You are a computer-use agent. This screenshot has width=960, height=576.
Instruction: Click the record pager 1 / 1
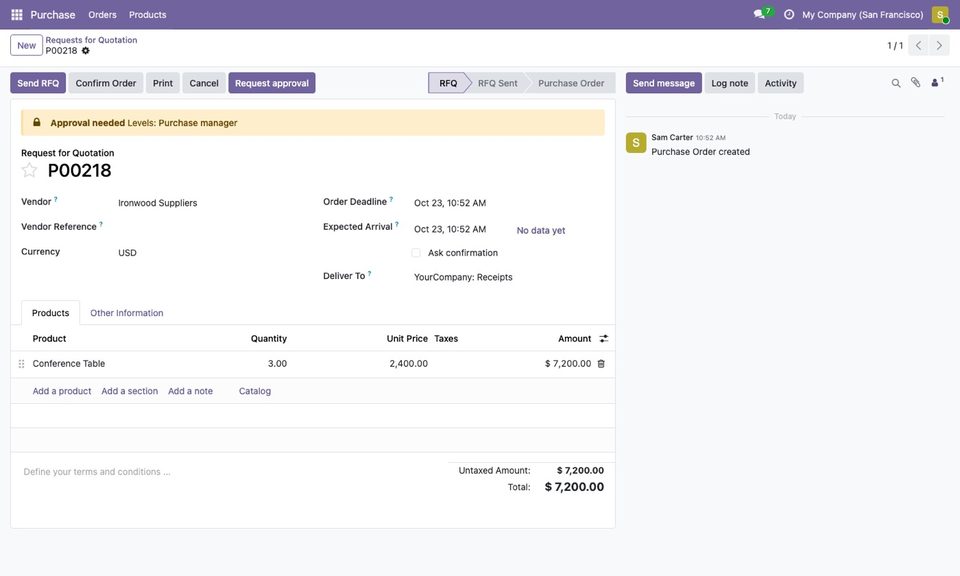(x=894, y=46)
